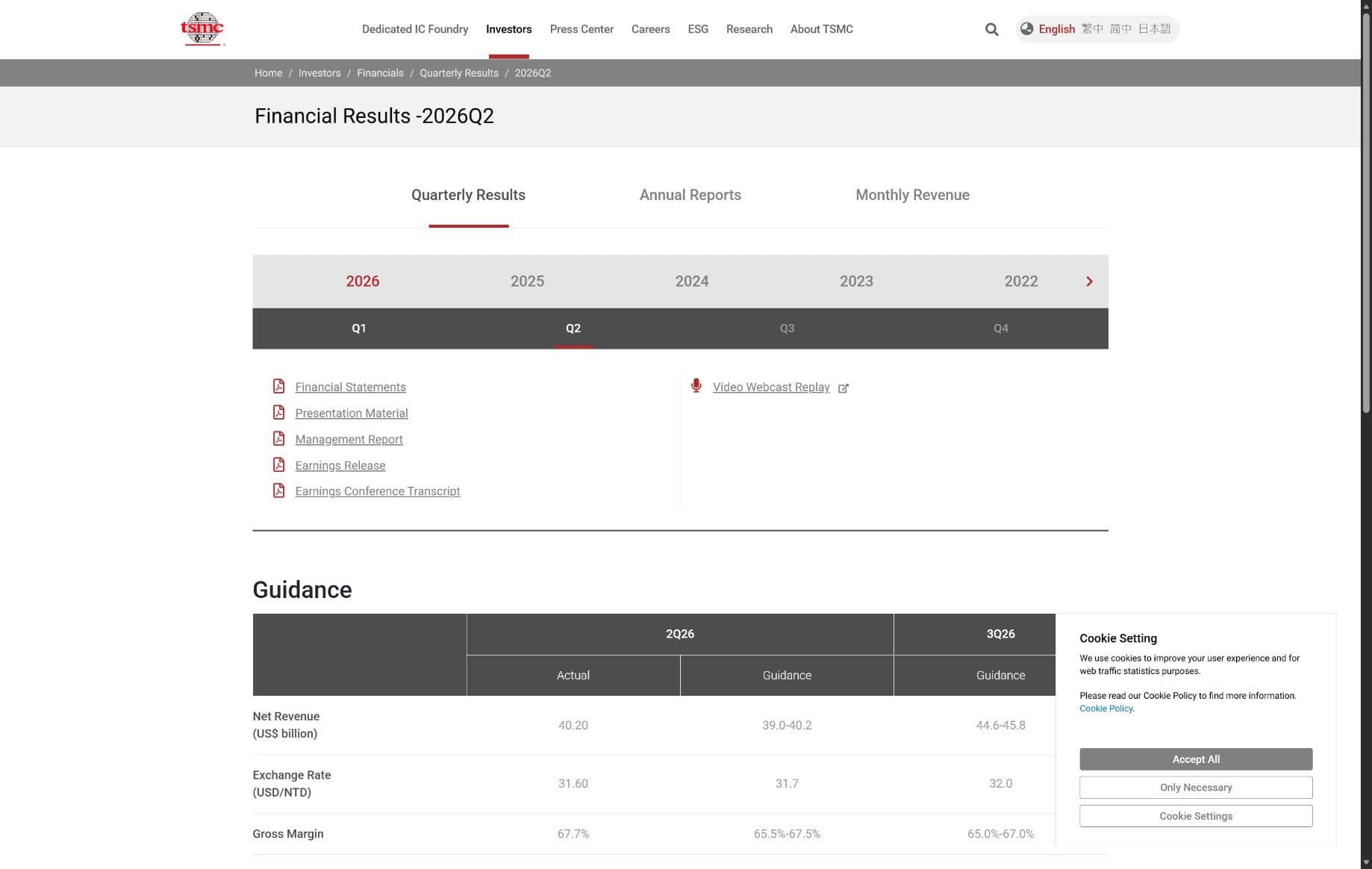This screenshot has height=869, width=1372.
Task: Select the Quarterly Results tab
Action: tap(468, 195)
